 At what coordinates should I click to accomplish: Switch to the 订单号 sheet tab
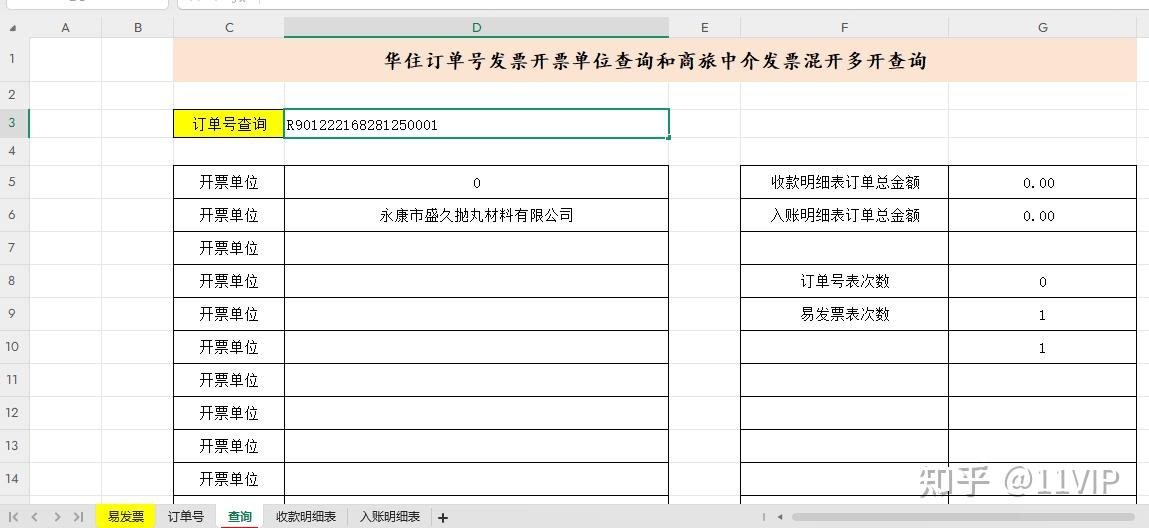click(x=186, y=516)
